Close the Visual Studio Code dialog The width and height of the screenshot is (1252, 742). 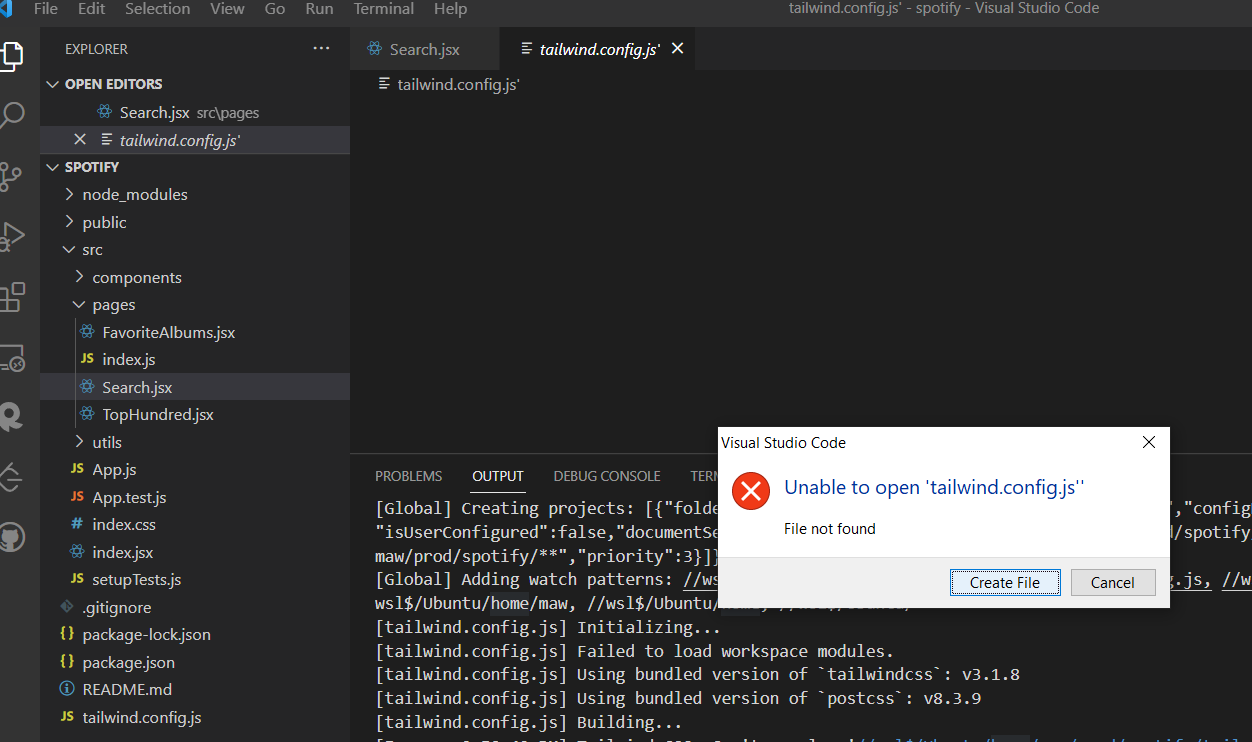(x=1149, y=442)
